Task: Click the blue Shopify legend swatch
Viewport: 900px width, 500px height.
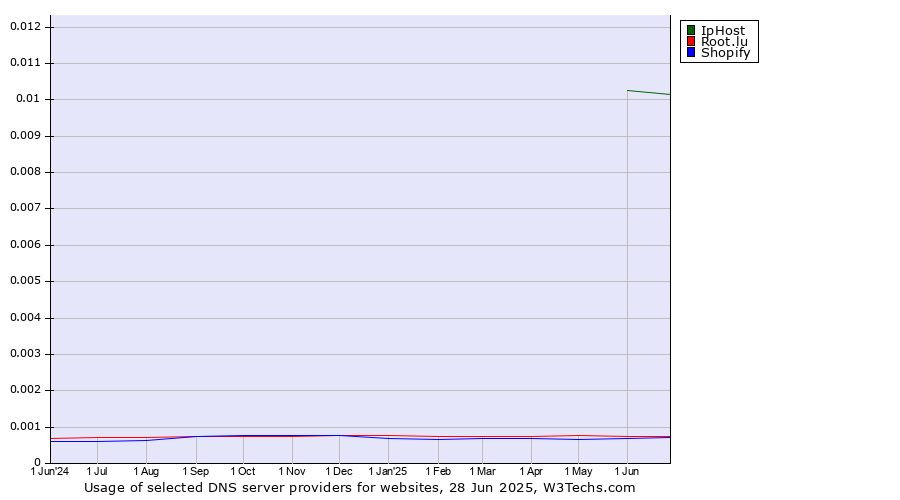Action: [x=691, y=52]
